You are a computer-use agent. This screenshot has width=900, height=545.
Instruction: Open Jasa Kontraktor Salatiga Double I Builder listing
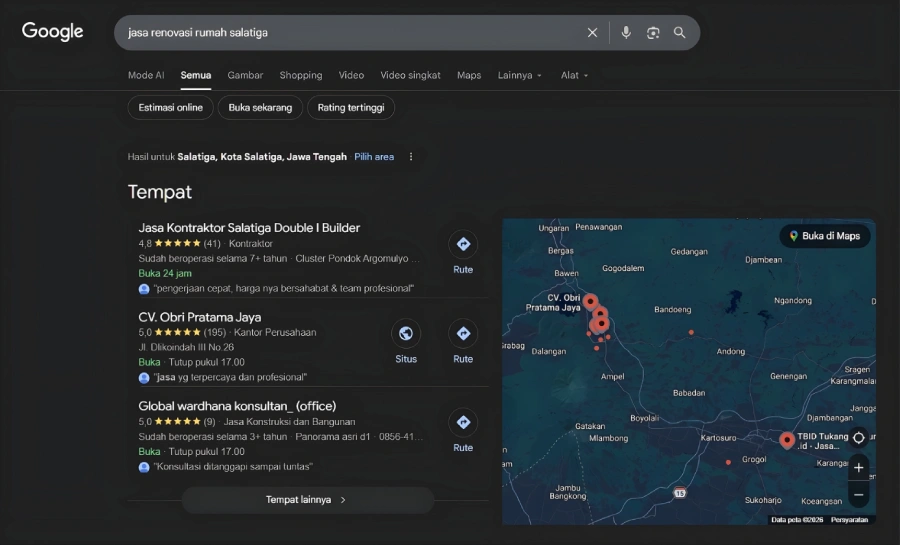point(249,228)
